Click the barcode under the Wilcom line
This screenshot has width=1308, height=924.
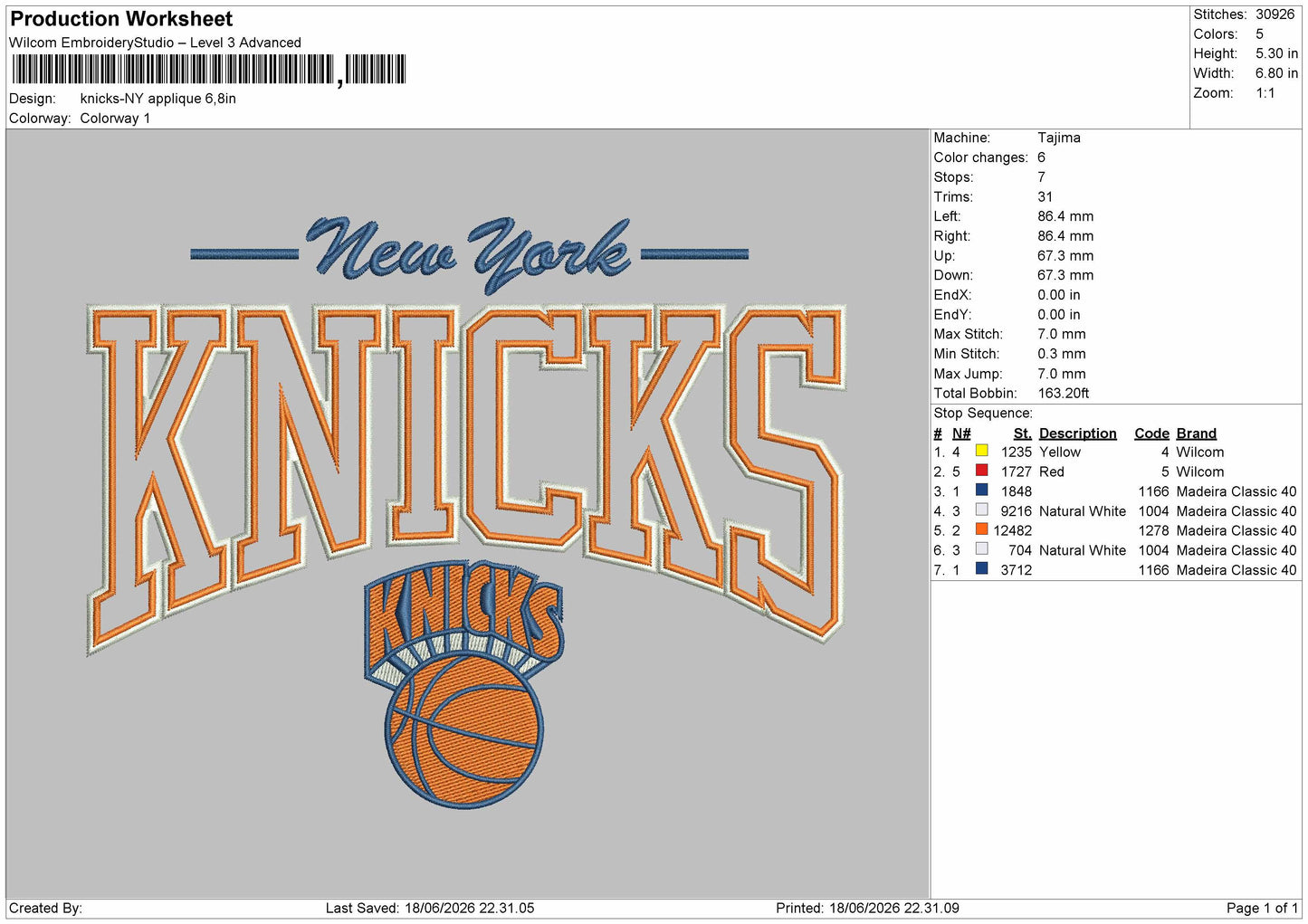208,70
